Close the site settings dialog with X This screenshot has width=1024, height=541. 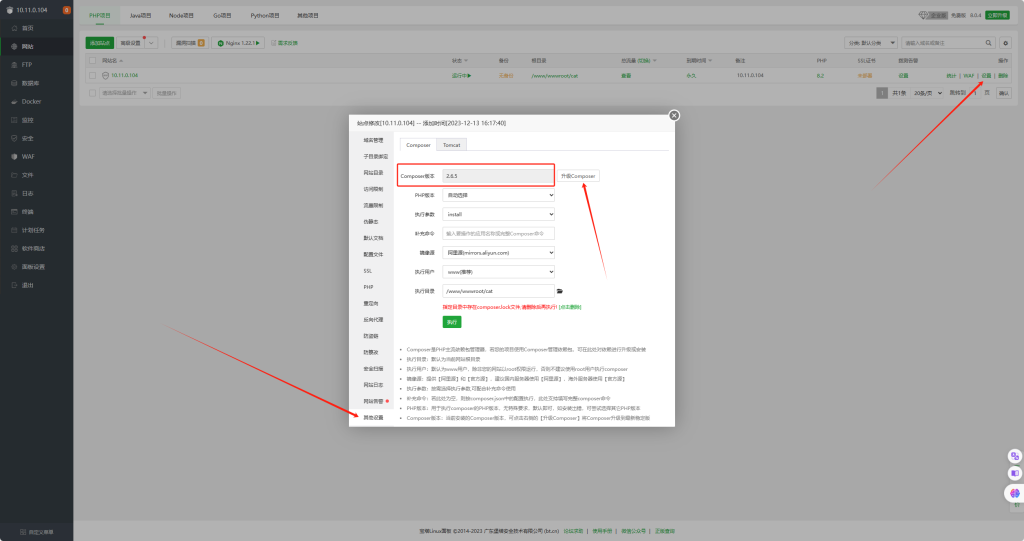(674, 115)
